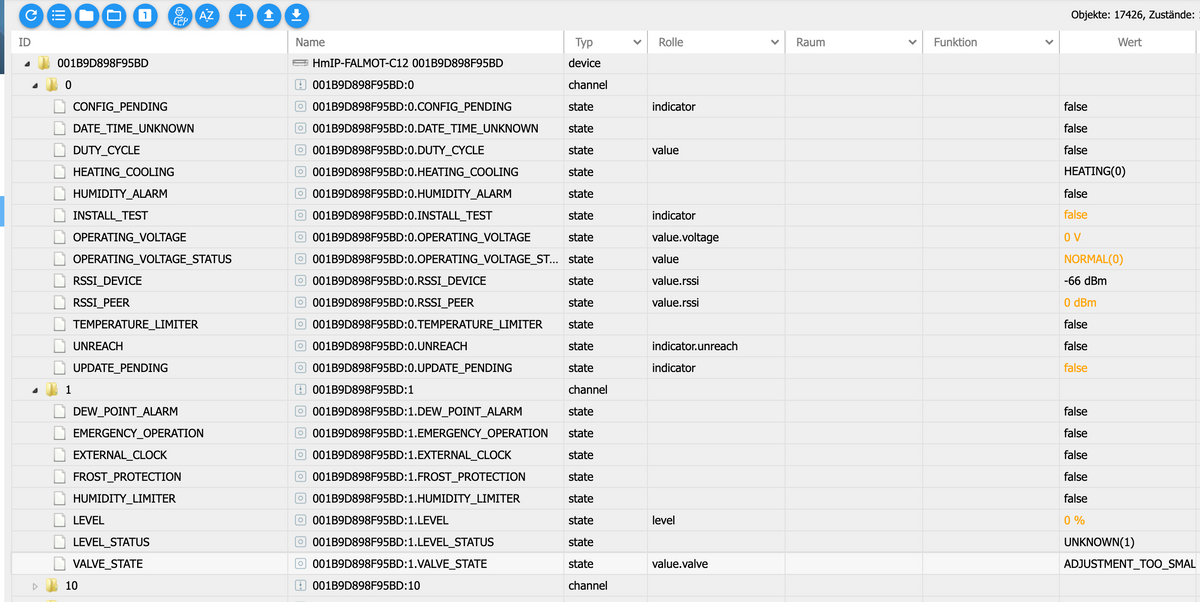Click the expand one level icon
Viewport: 1200px width, 602px height.
(145, 15)
